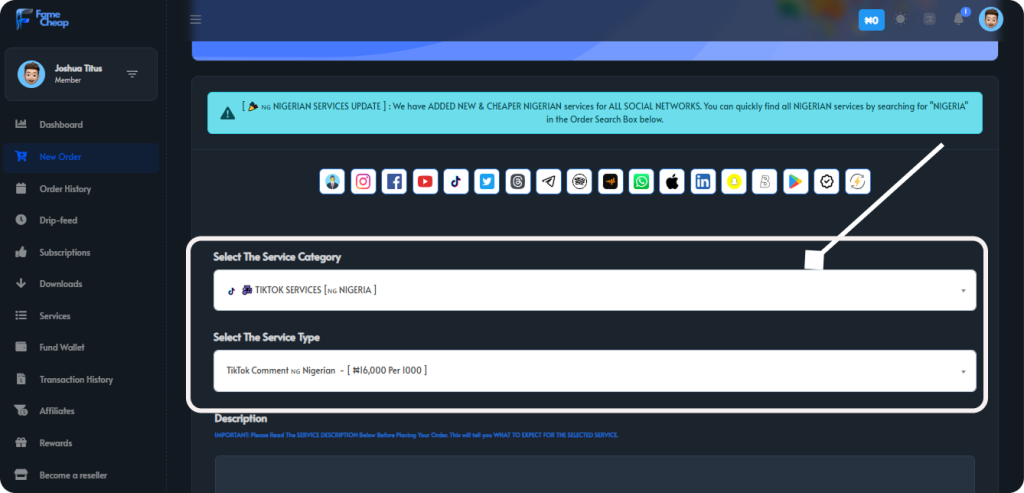The width and height of the screenshot is (1024, 493).
Task: Click the Select The Service Type label
Action: coord(266,338)
